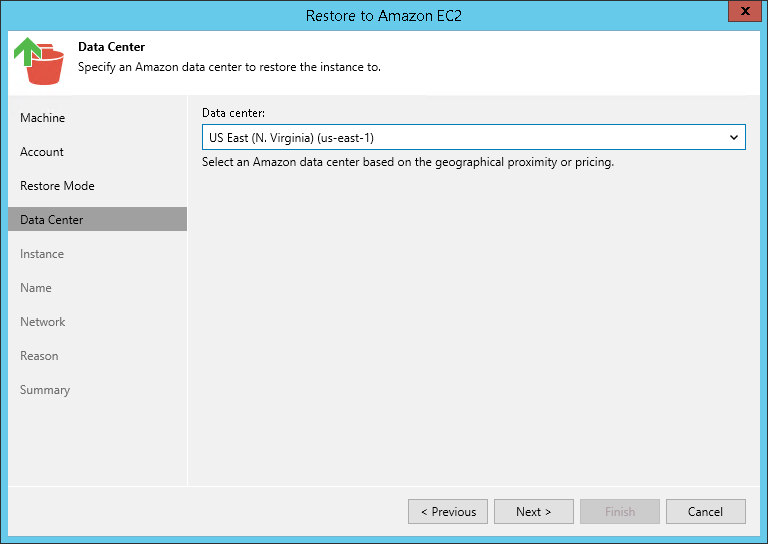
Task: Click the 'Data Center' header title
Action: click(112, 47)
